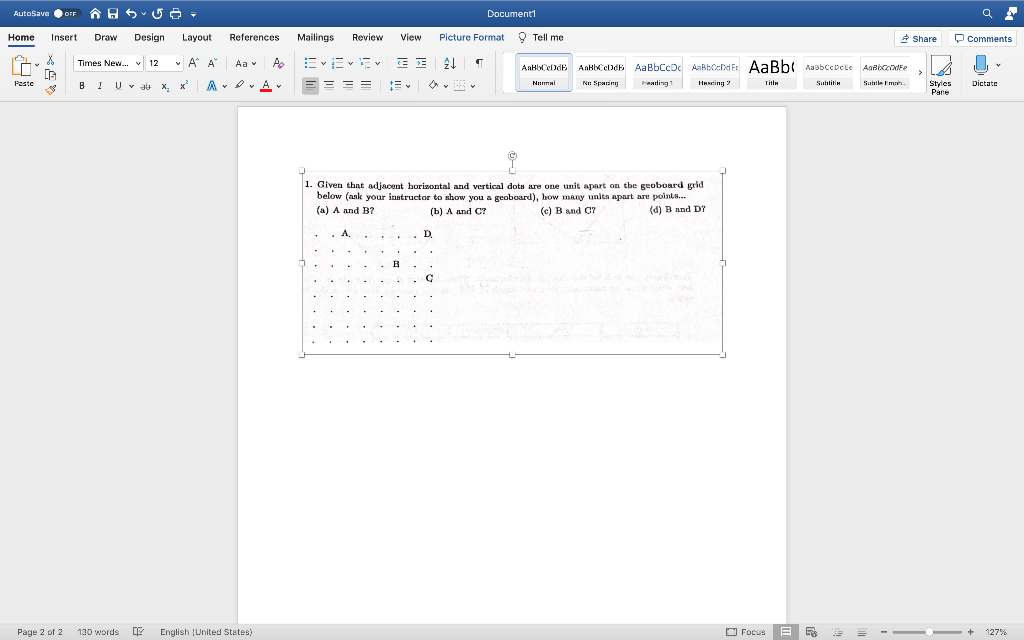This screenshot has width=1024, height=640.
Task: Toggle AutoSave switch
Action: tap(66, 13)
